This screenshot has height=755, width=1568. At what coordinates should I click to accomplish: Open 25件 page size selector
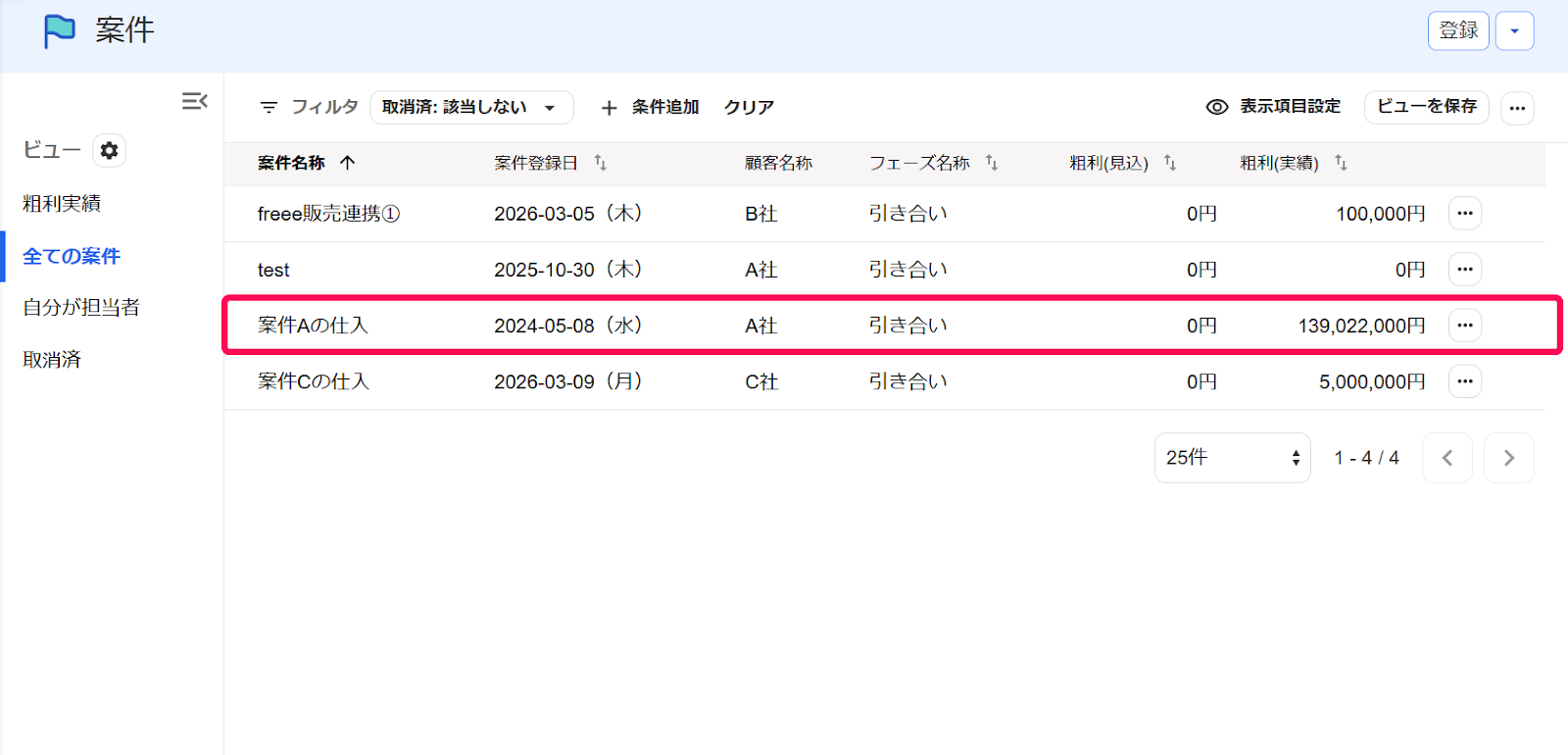pyautogui.click(x=1232, y=458)
